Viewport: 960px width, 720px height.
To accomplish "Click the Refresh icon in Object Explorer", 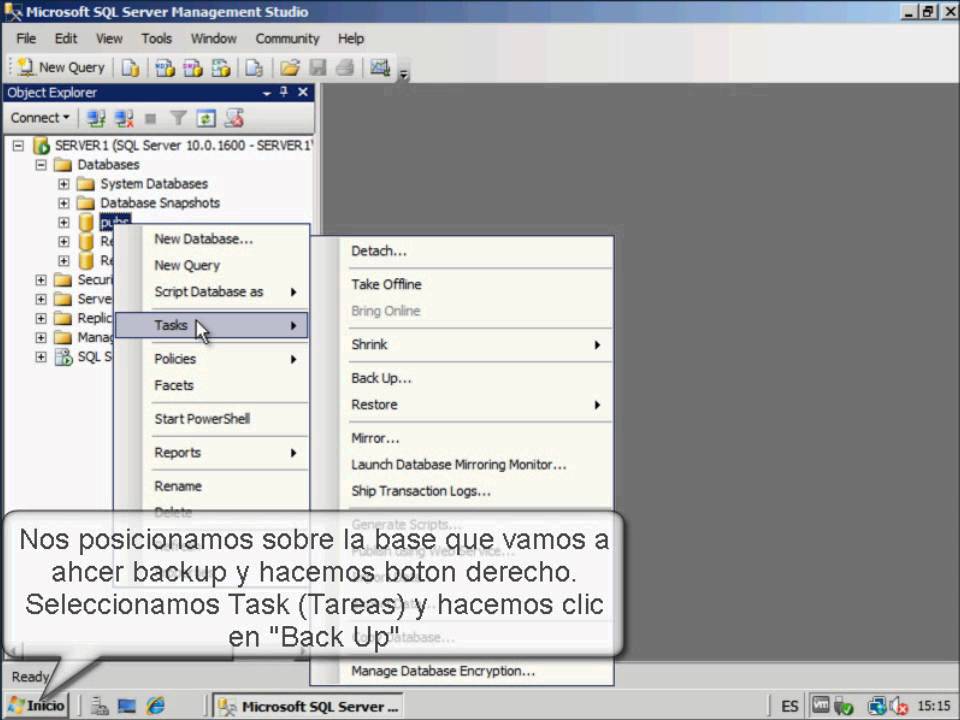I will point(206,118).
